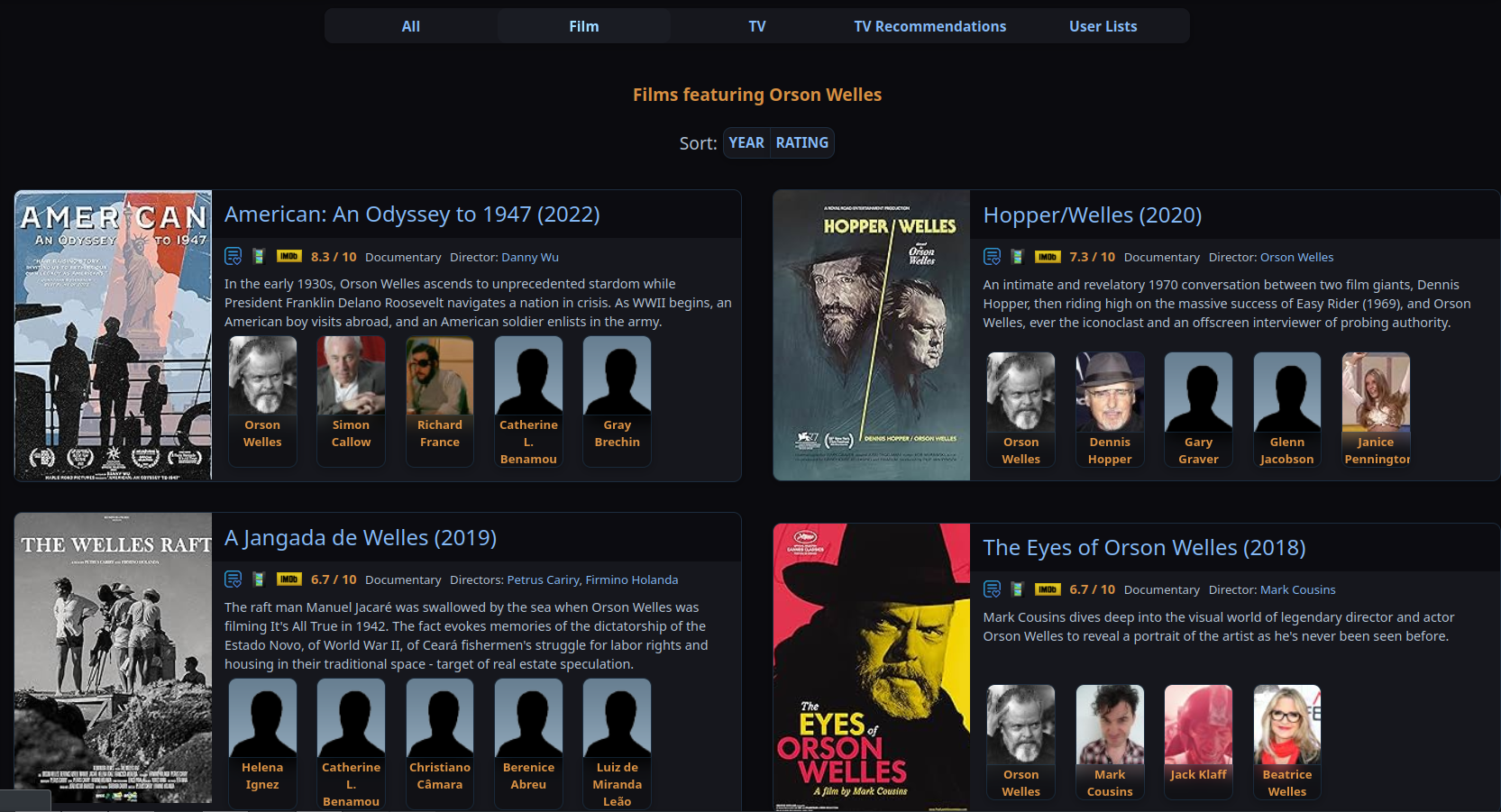This screenshot has height=812, width=1501.
Task: Open director Firmino Holanda link
Action: 631,579
